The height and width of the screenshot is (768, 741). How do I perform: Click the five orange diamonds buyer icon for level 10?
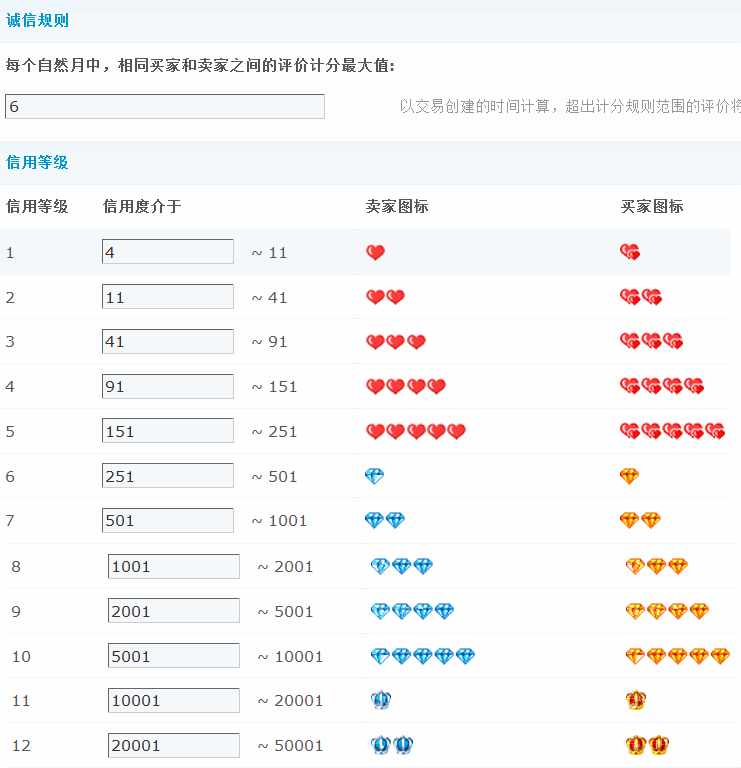(x=677, y=656)
